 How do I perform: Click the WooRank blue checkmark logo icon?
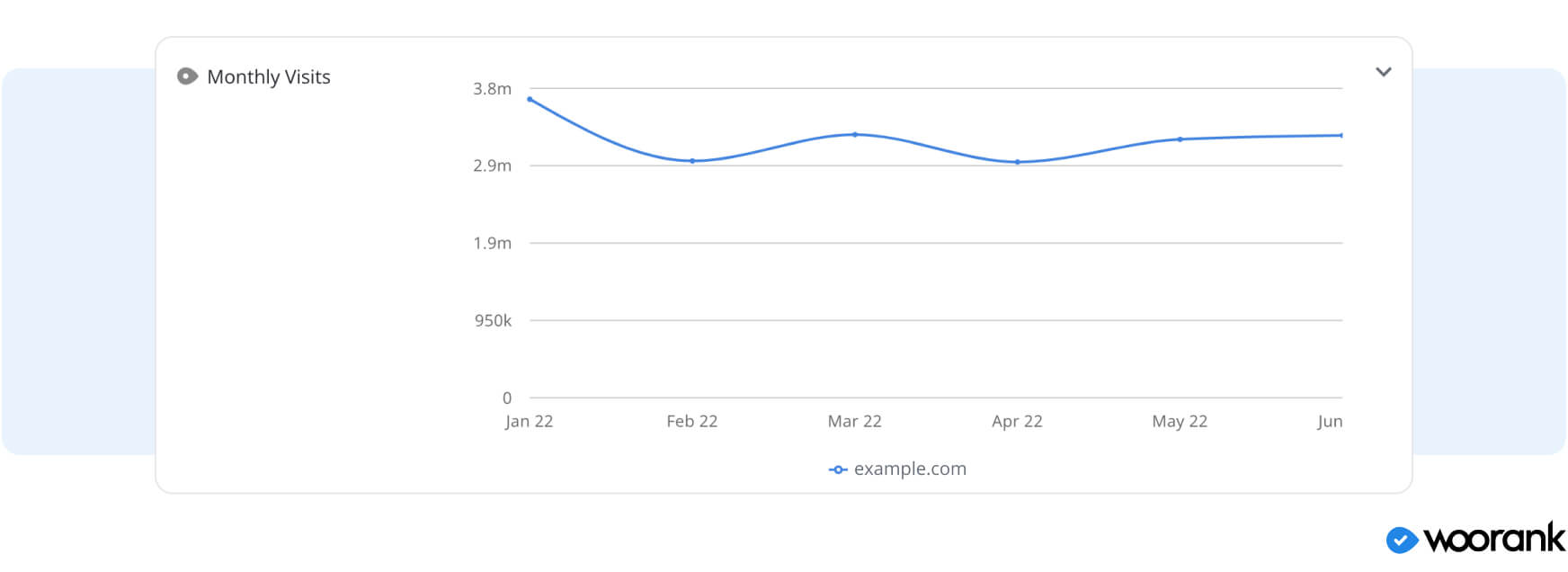pos(1401,540)
